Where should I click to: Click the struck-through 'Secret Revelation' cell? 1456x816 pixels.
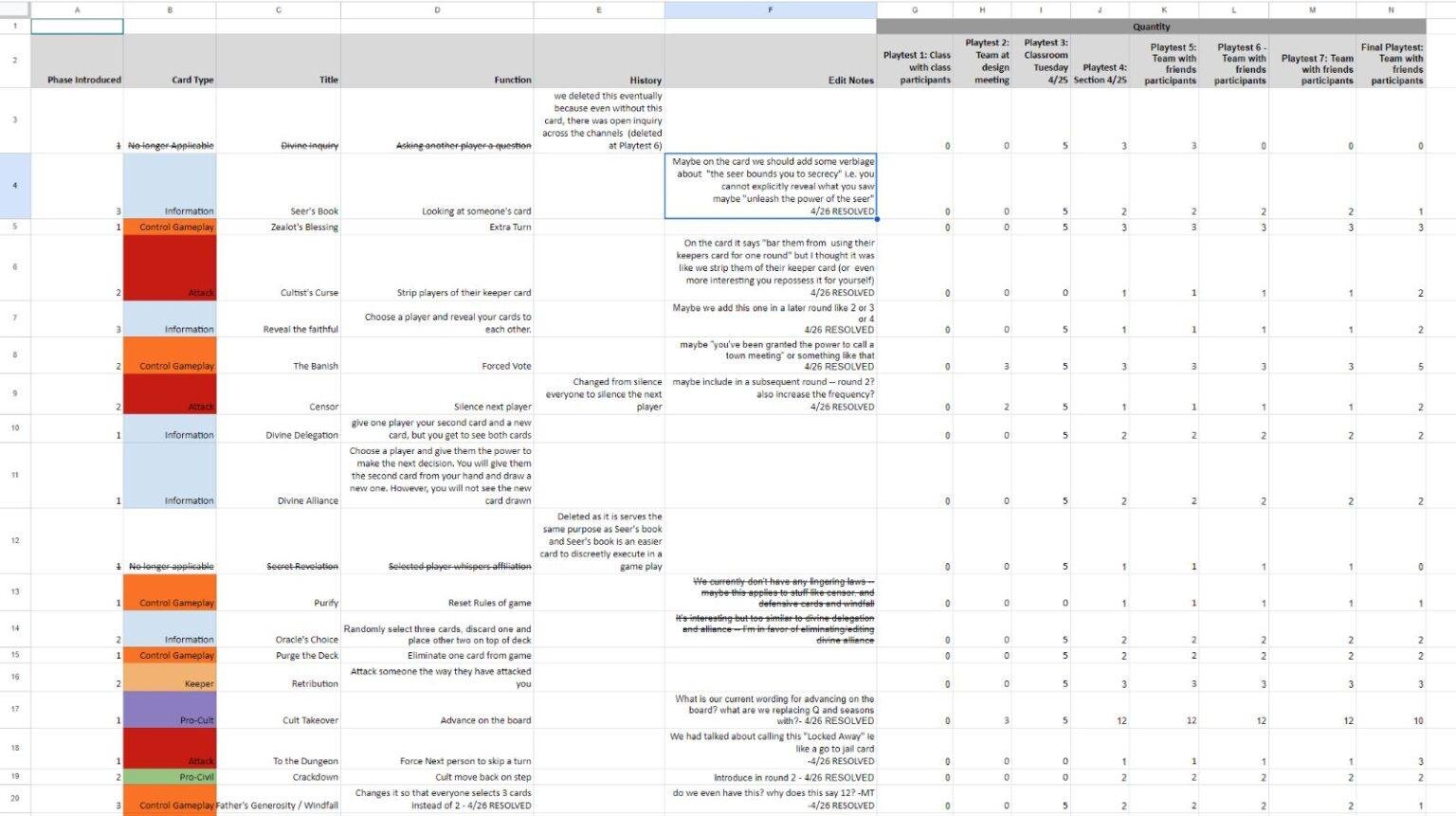[279, 541]
